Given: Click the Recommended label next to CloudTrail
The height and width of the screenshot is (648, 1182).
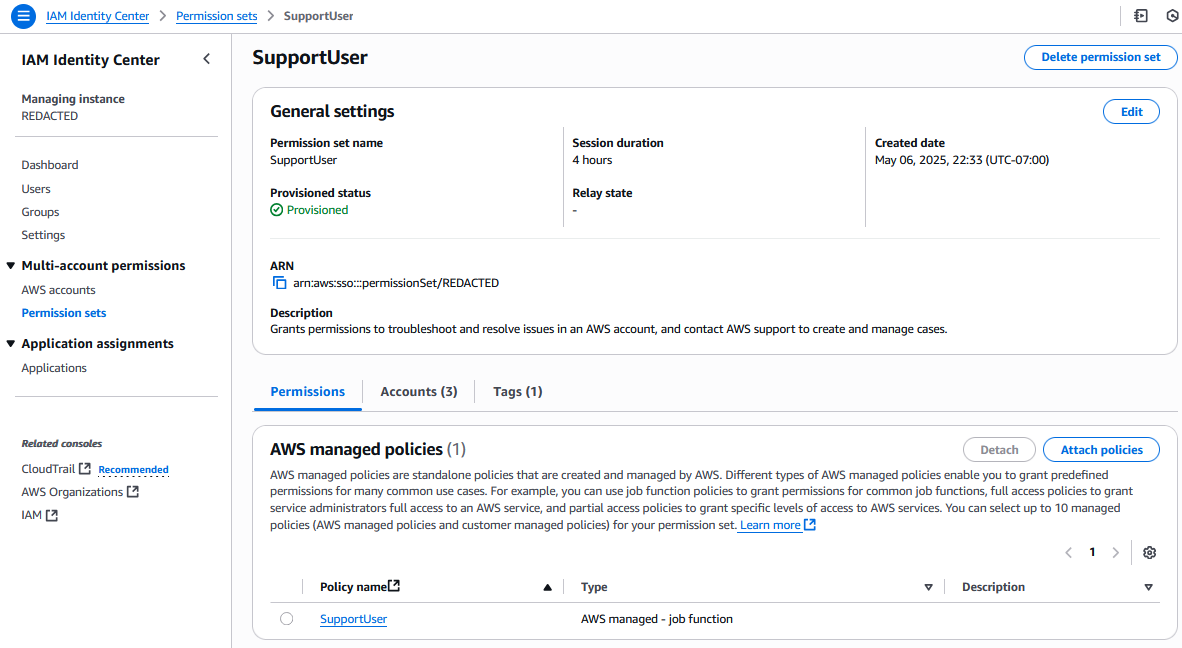Looking at the screenshot, I should pyautogui.click(x=133, y=469).
